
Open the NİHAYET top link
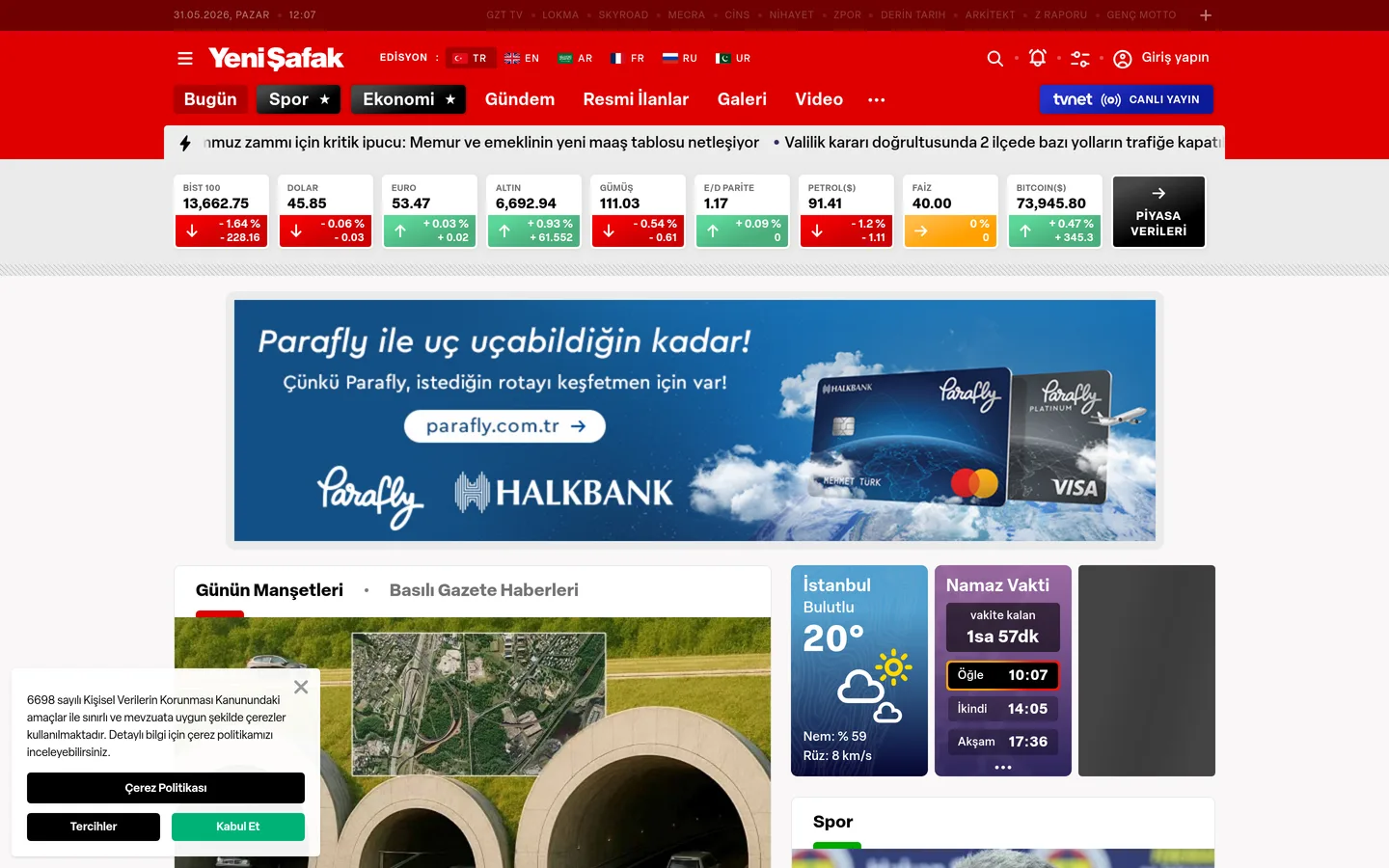pos(792,15)
